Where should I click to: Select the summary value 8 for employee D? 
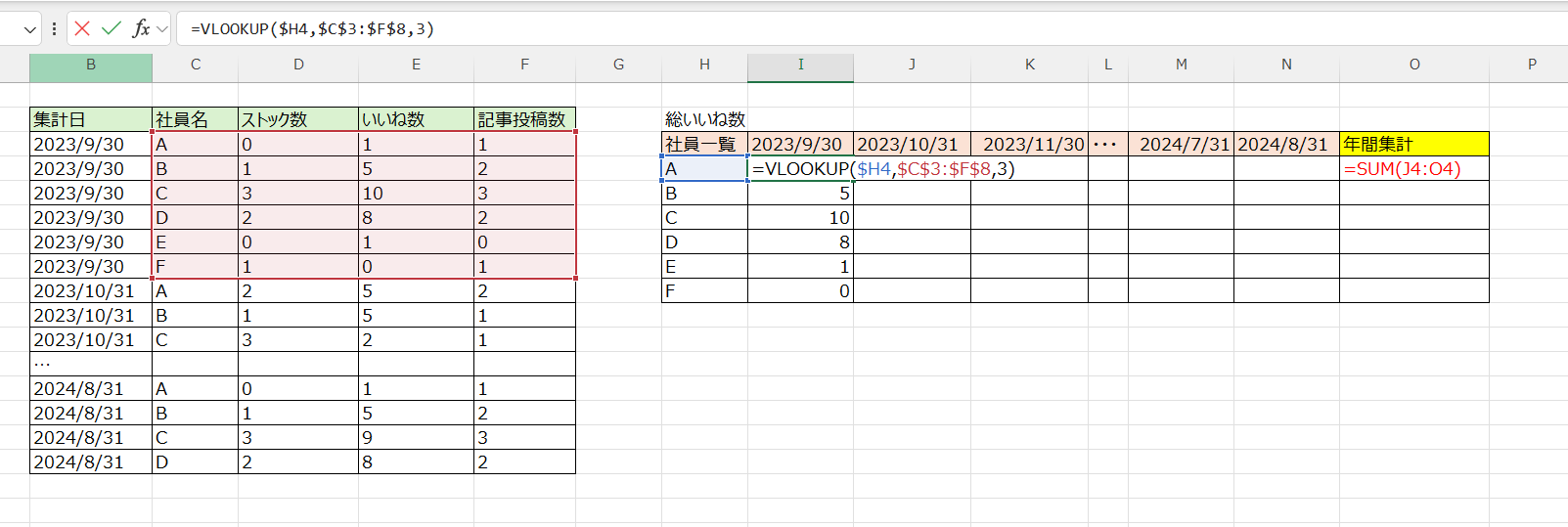click(x=800, y=242)
